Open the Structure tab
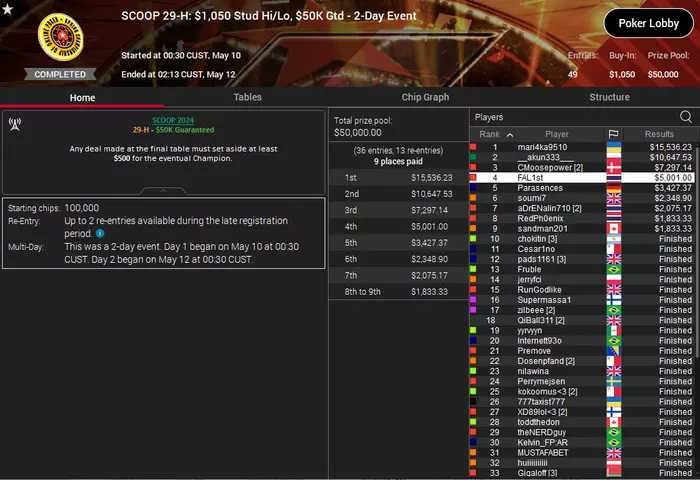700x480 pixels. pyautogui.click(x=609, y=97)
